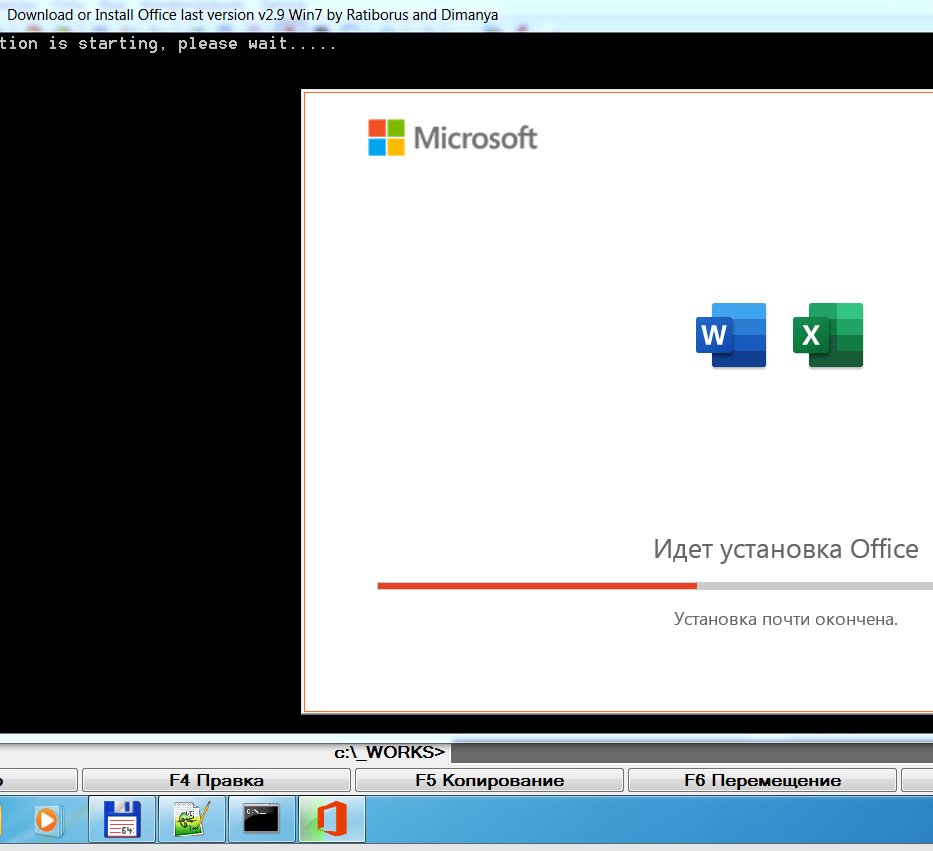The image size is (933, 851).
Task: Switch to the command prompt taskbar icon
Action: pos(262,819)
